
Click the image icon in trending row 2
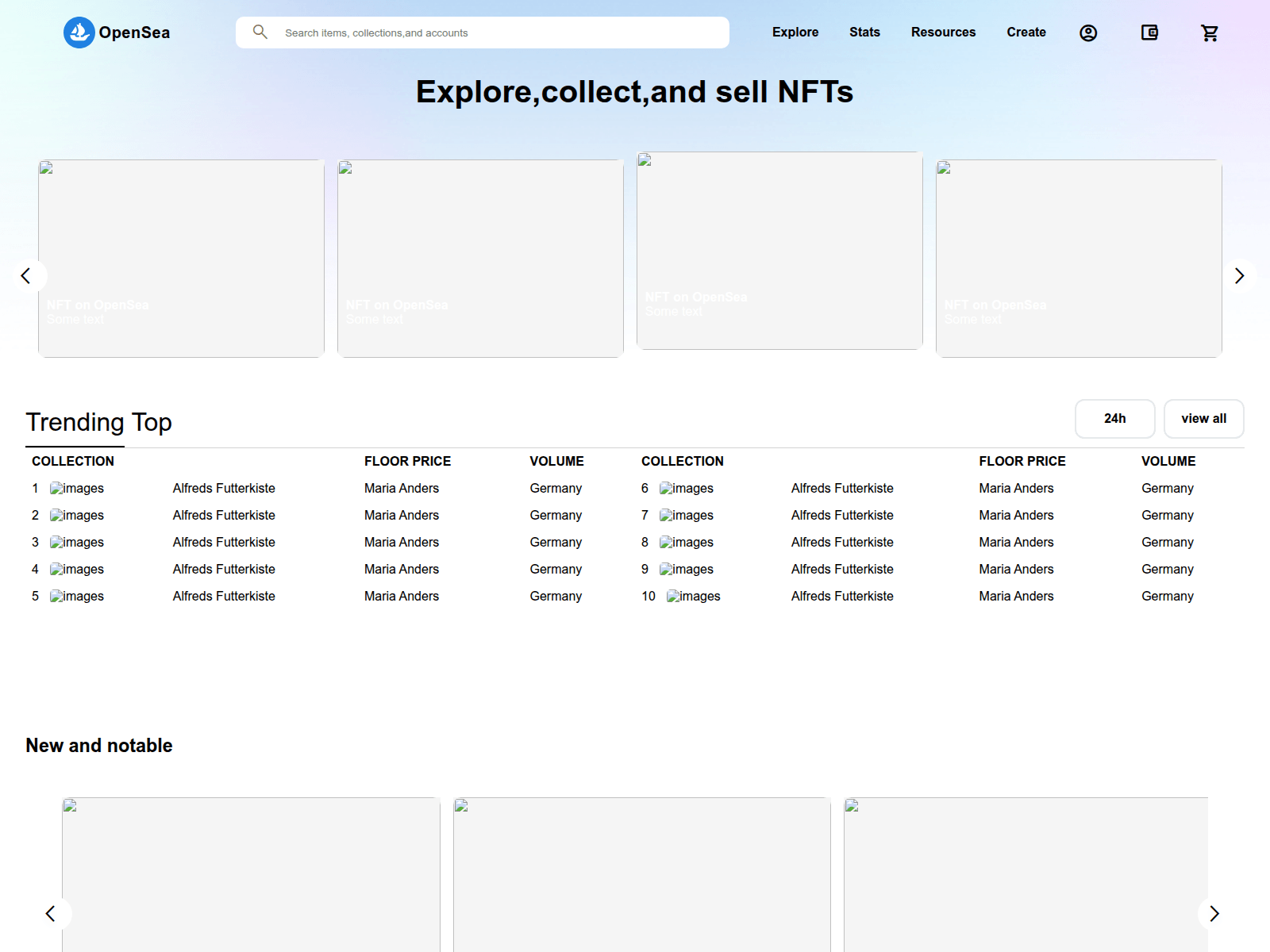[x=77, y=516]
